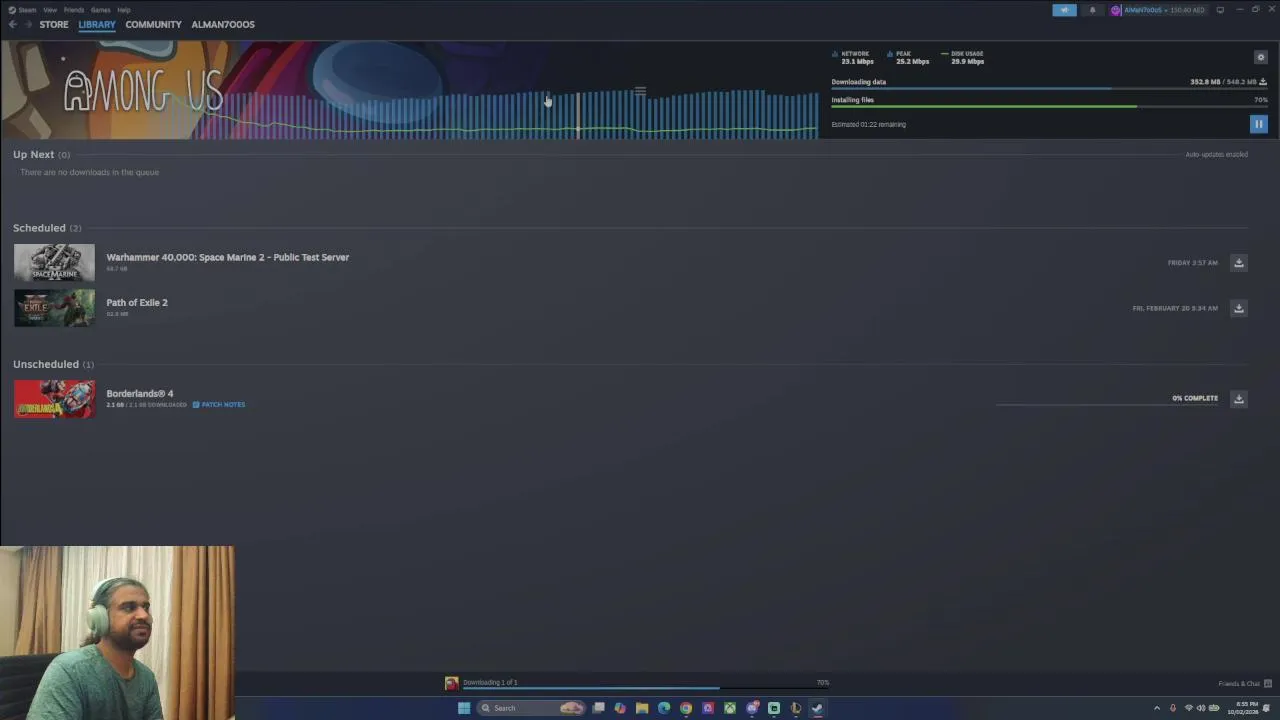1280x720 pixels.
Task: Switch to the STORE tab
Action: [x=54, y=24]
